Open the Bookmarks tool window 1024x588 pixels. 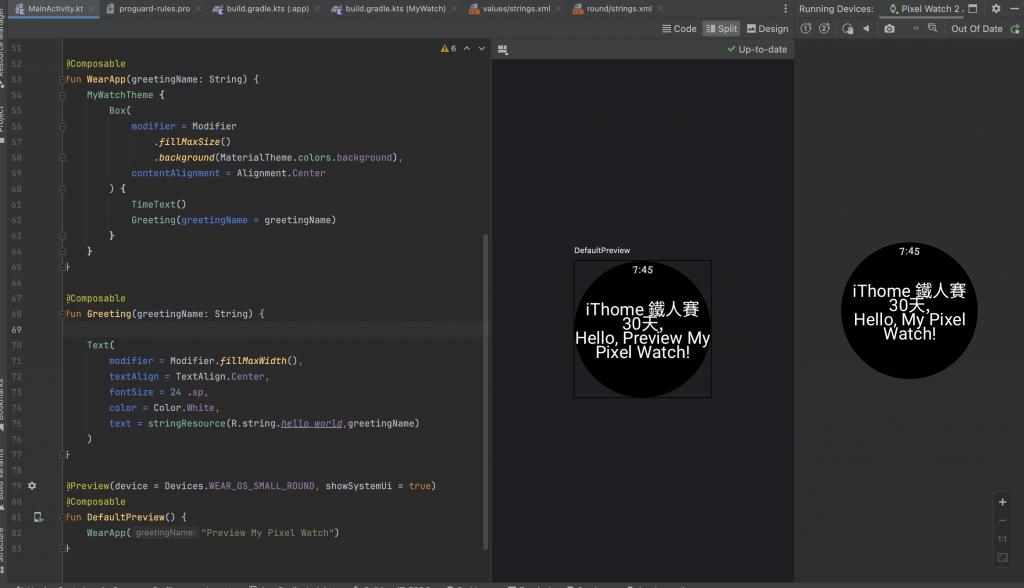click(x=2, y=405)
